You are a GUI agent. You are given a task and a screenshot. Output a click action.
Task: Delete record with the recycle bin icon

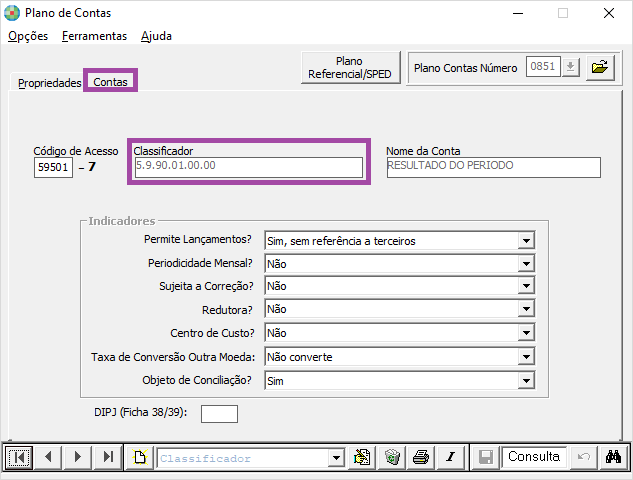coord(392,457)
